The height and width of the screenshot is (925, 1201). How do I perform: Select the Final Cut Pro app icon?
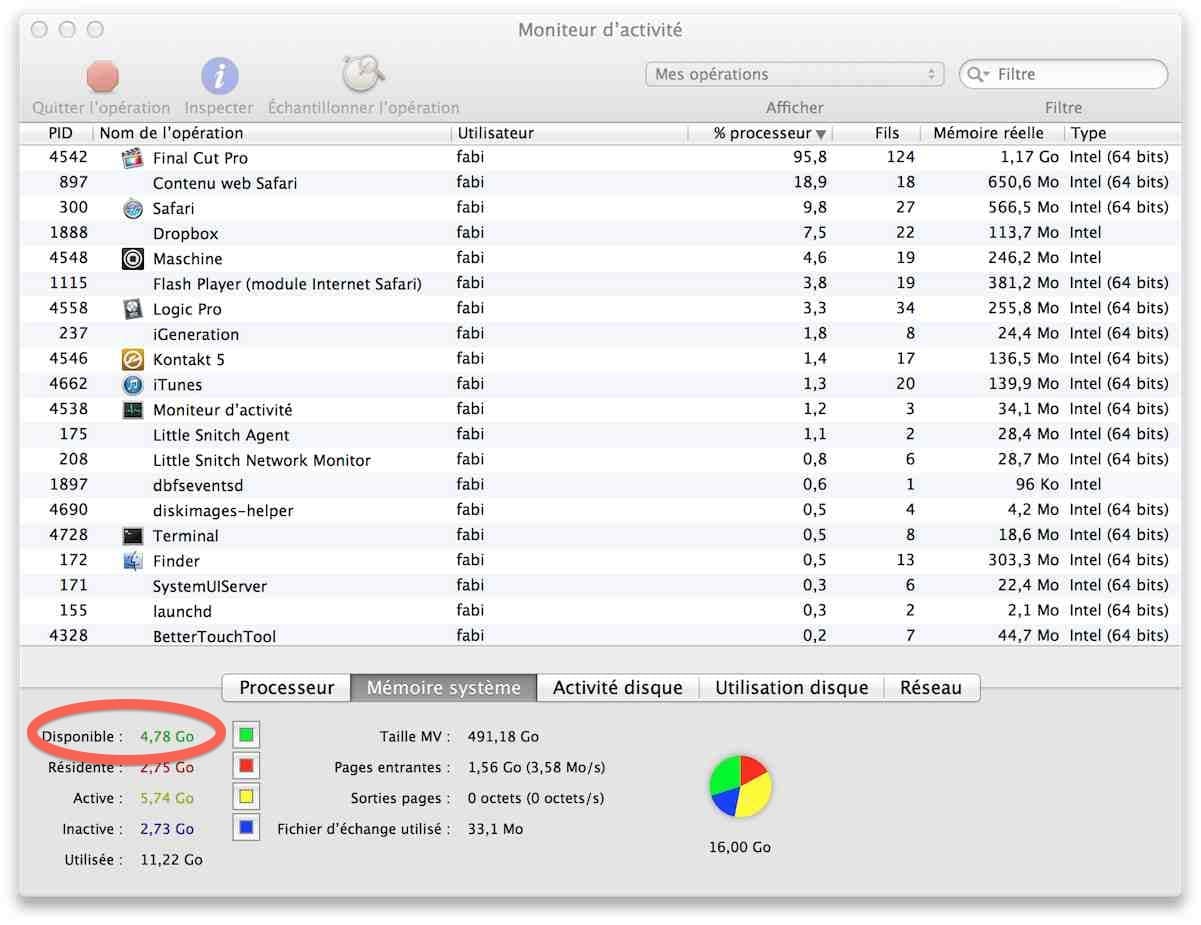(x=132, y=158)
